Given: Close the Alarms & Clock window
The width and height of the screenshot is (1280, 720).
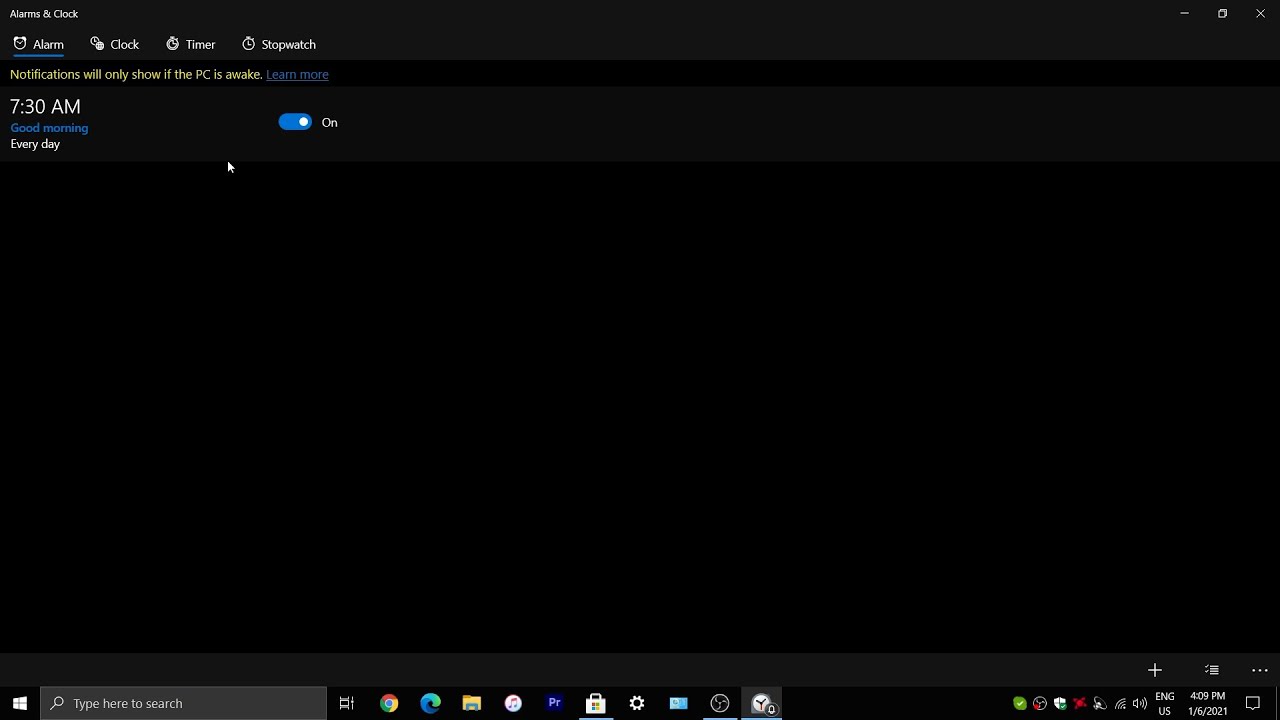Looking at the screenshot, I should pos(1260,13).
